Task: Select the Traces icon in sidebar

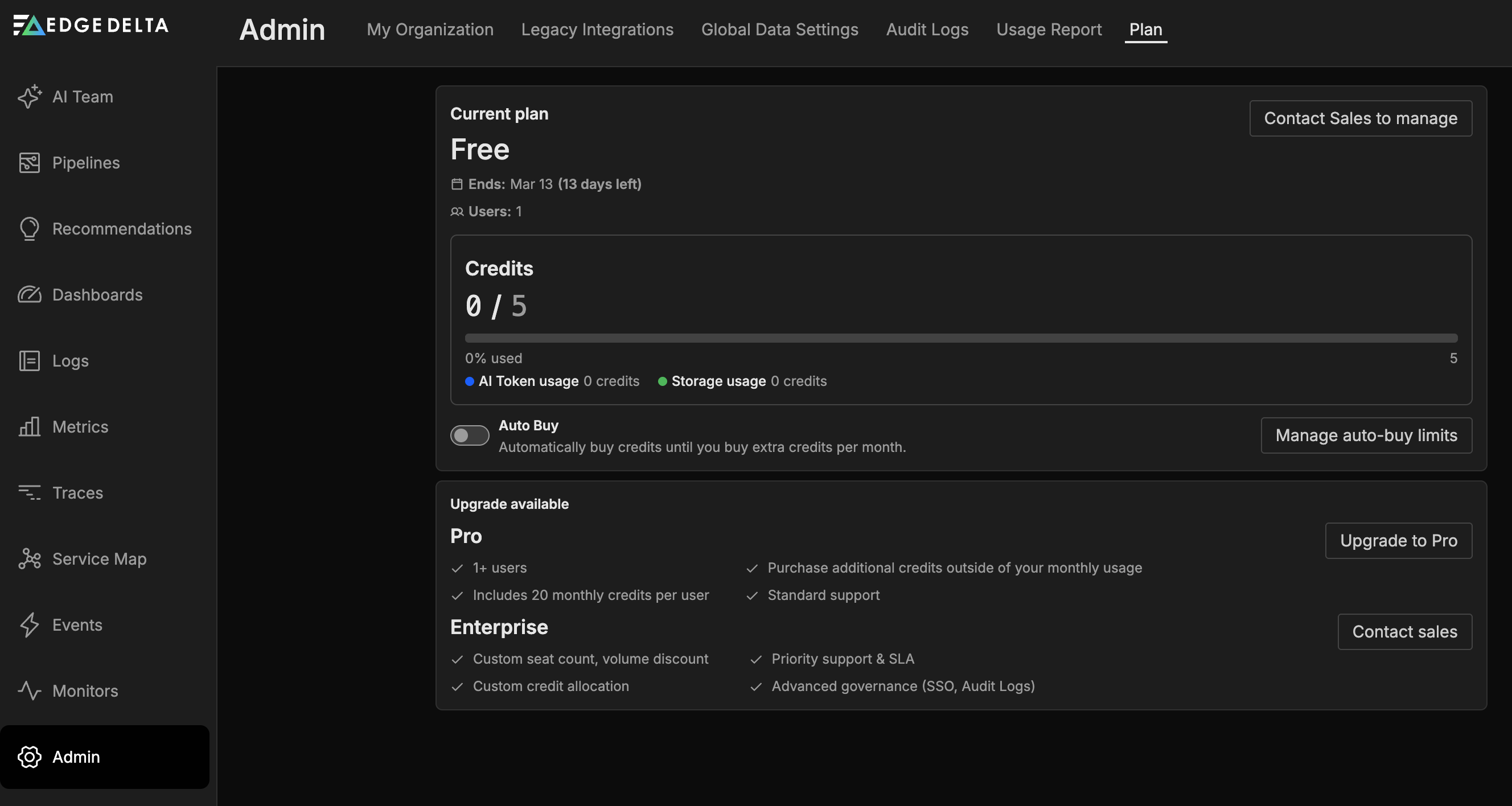Action: [31, 493]
